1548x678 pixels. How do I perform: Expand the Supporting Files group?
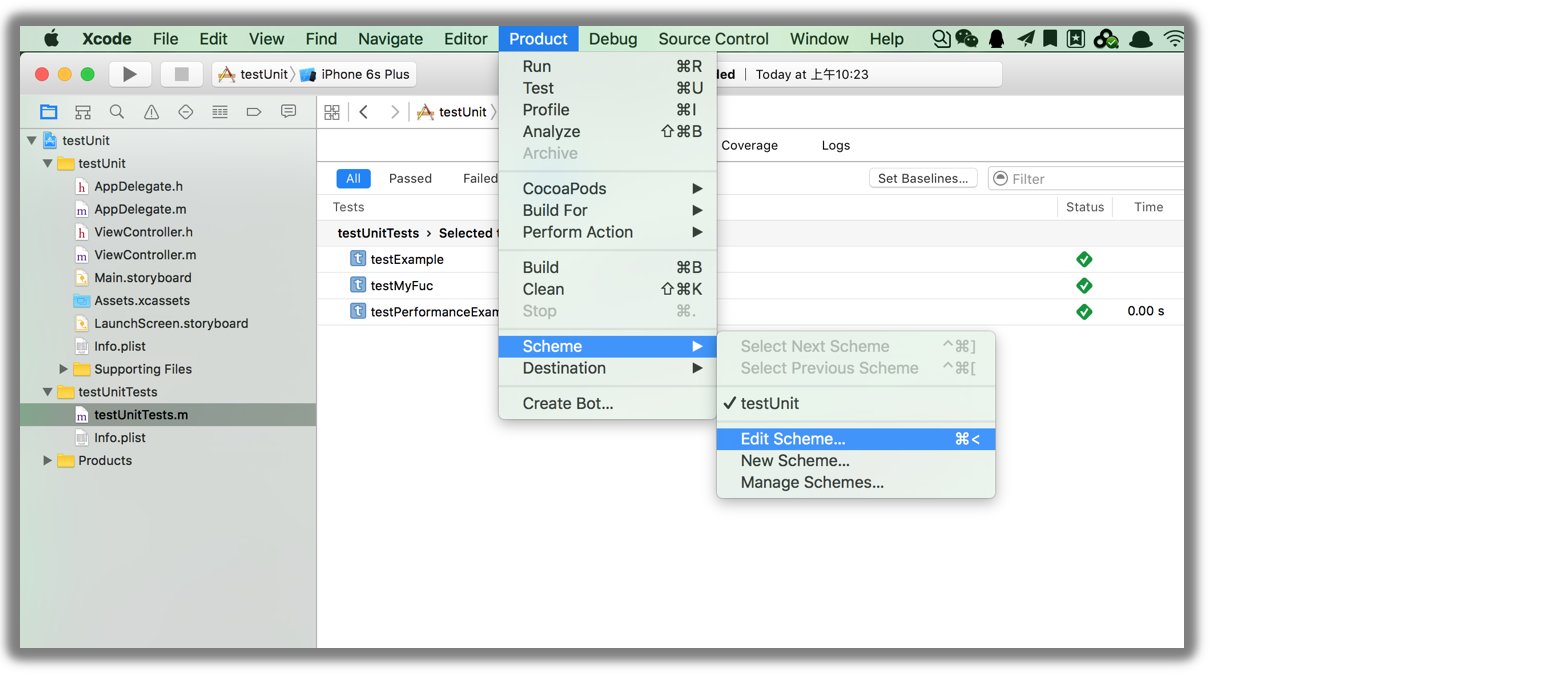[x=64, y=369]
